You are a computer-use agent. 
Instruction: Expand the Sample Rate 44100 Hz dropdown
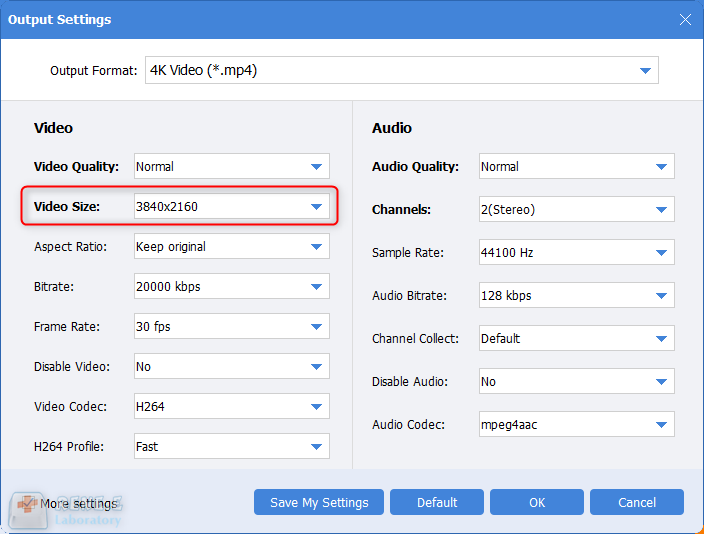(576, 252)
